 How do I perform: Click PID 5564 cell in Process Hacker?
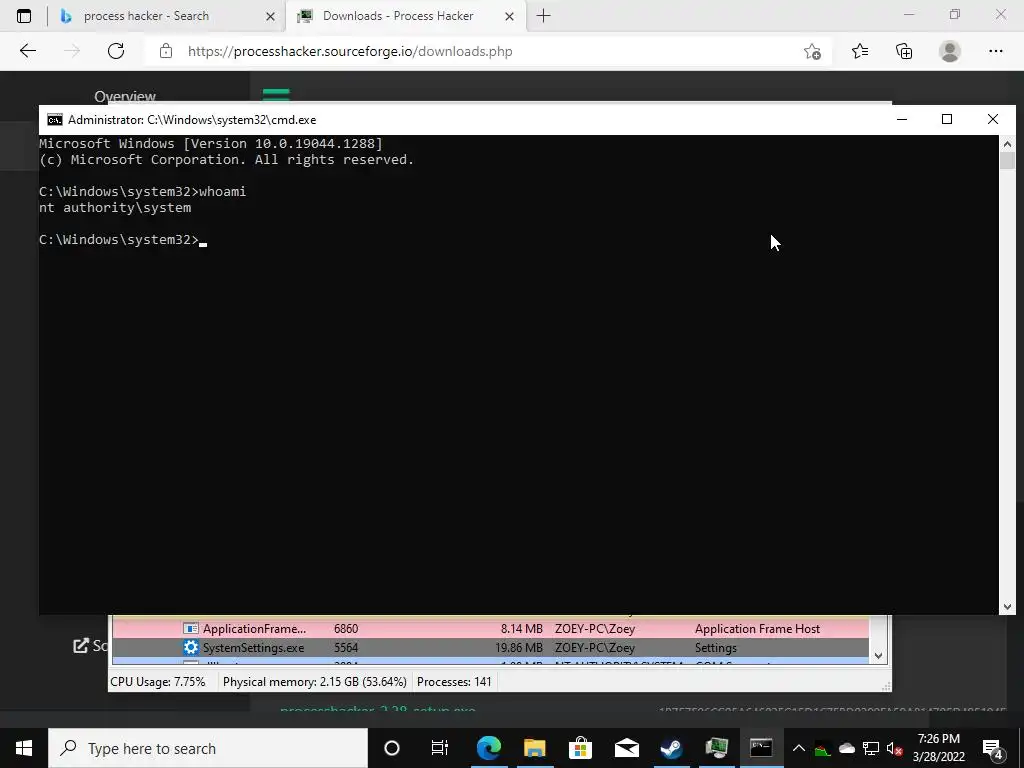346,647
